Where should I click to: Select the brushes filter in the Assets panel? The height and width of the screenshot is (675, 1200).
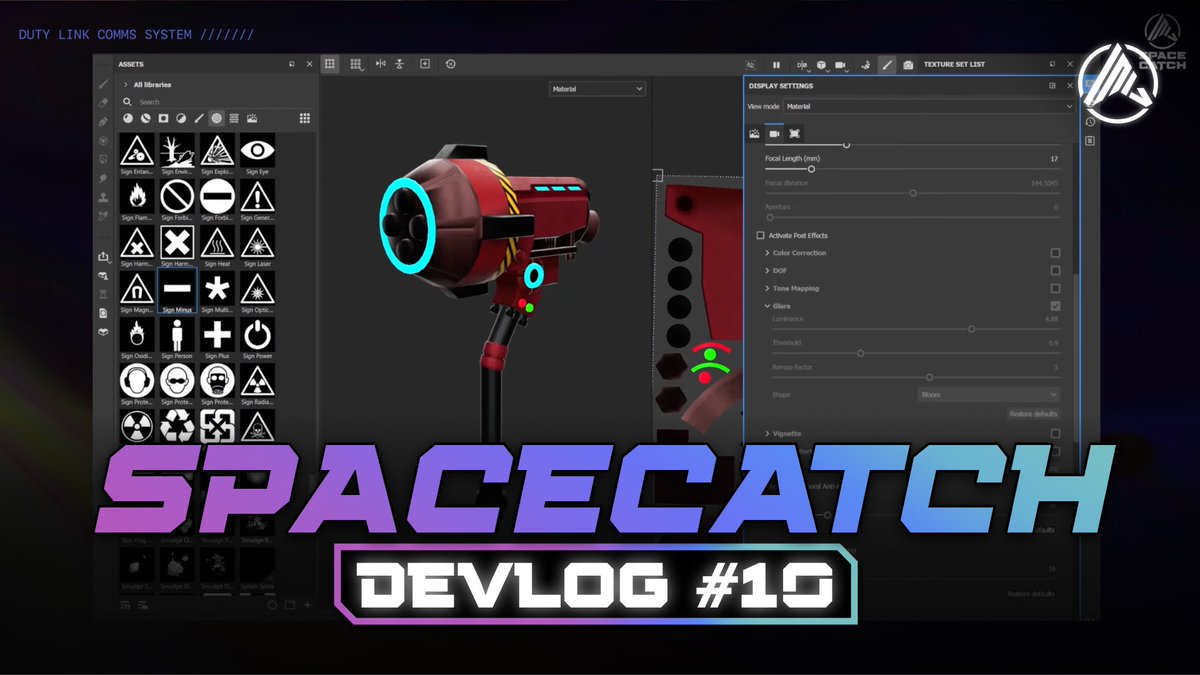(198, 118)
